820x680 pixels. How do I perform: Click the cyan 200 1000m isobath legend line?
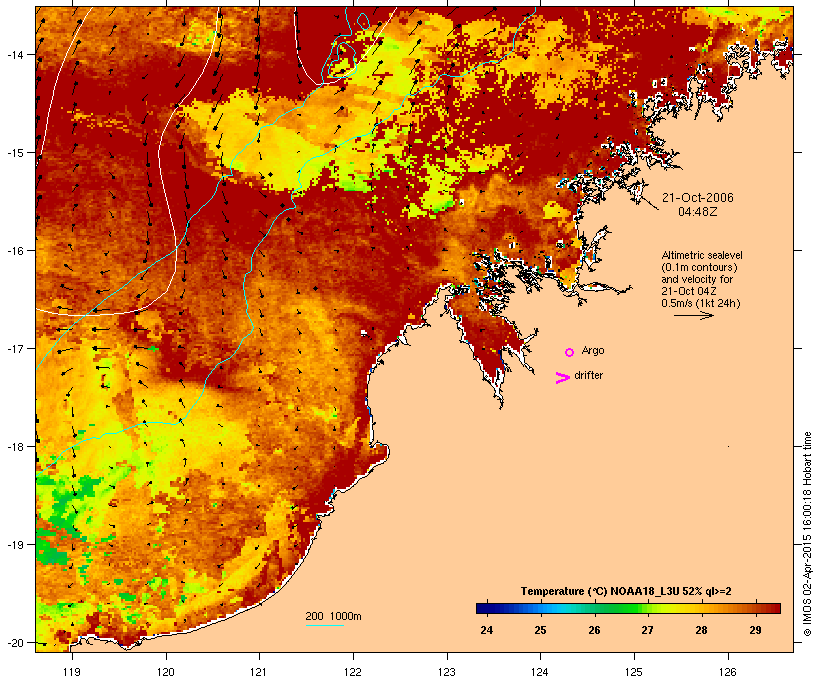pos(324,625)
